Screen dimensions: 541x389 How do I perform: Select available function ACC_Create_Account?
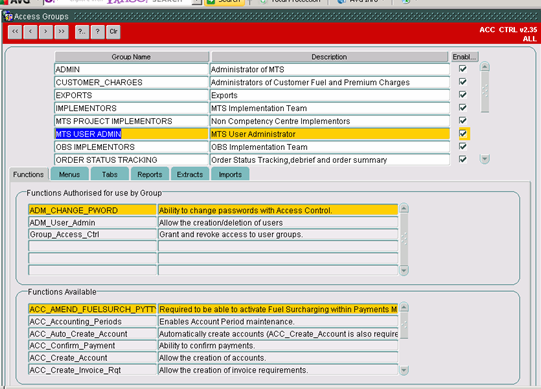coord(92,358)
